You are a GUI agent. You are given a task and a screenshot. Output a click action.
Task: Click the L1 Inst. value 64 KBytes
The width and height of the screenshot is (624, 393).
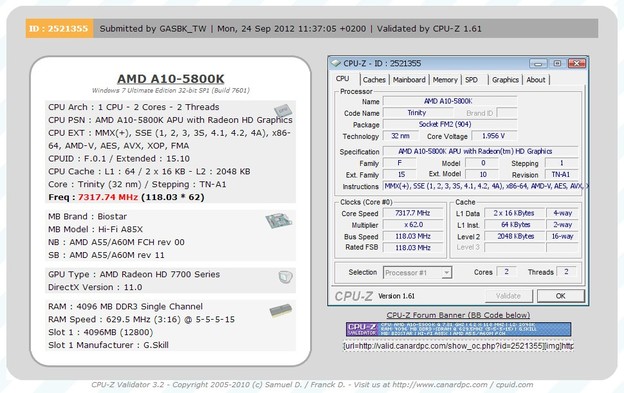click(514, 224)
